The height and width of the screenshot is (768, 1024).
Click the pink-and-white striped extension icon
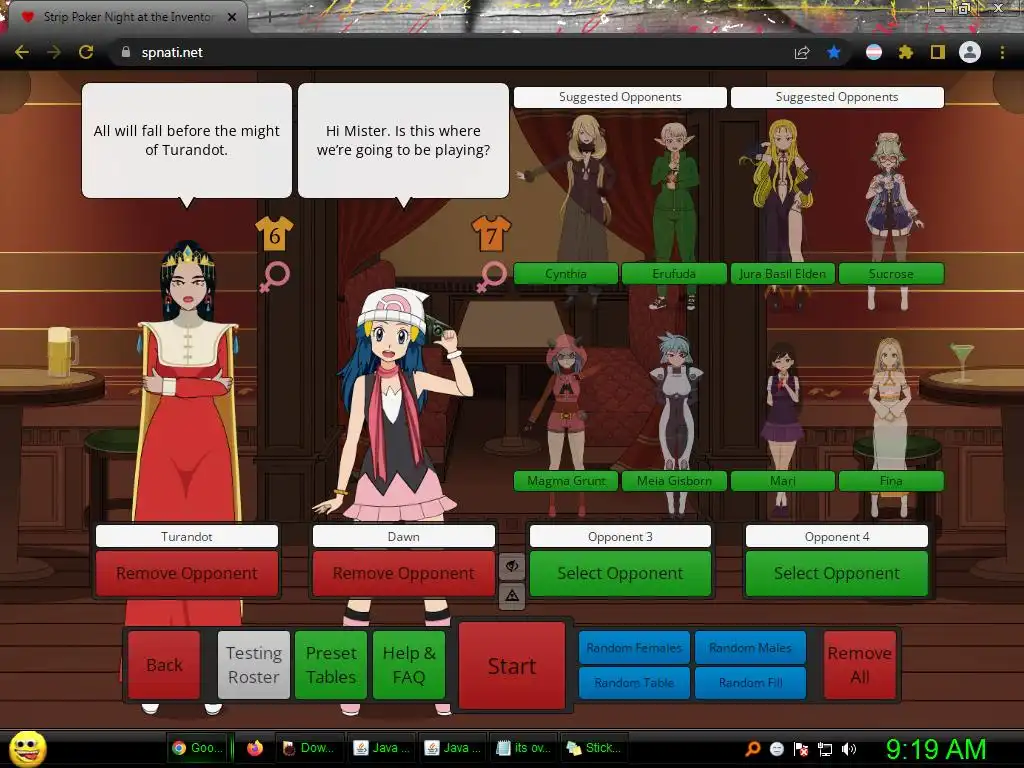[874, 52]
